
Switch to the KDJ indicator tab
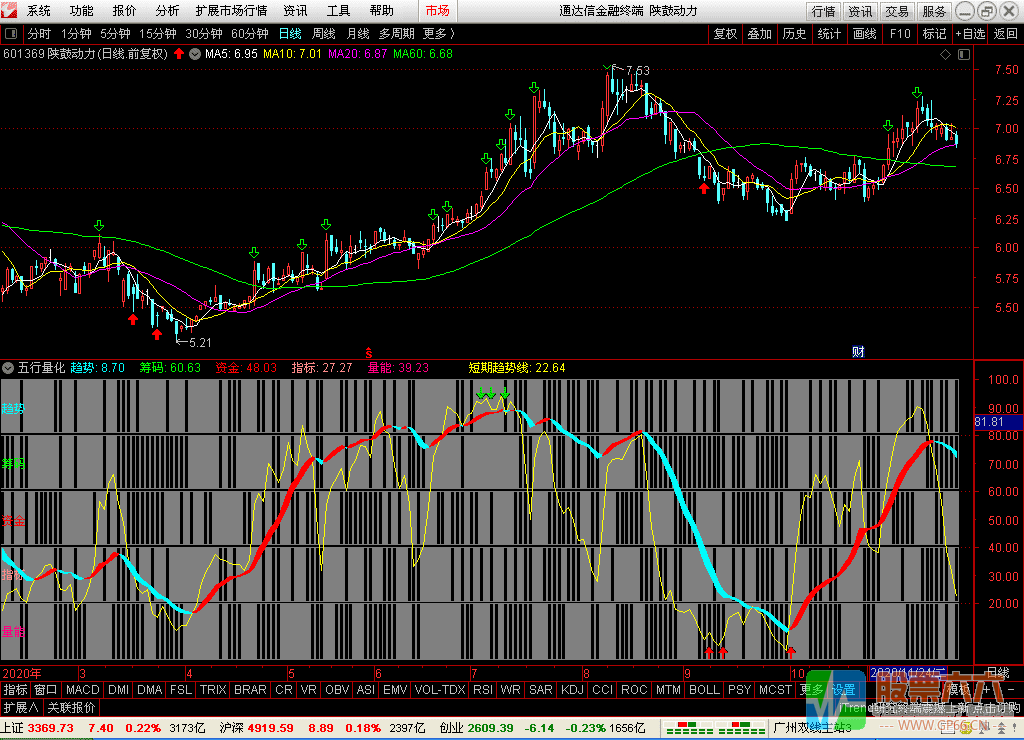click(x=572, y=690)
